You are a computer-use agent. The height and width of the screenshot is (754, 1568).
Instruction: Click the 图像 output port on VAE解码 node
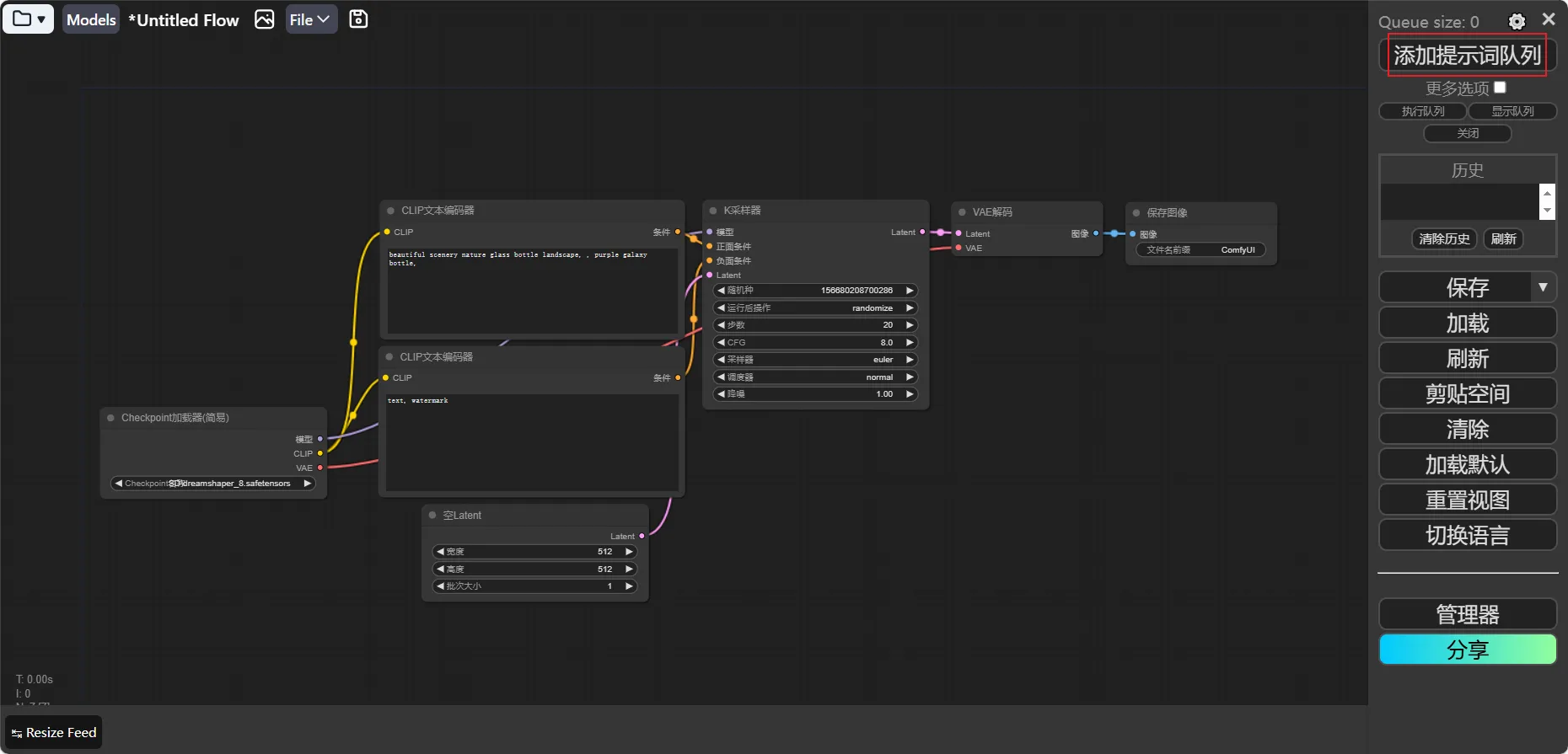coord(1096,233)
